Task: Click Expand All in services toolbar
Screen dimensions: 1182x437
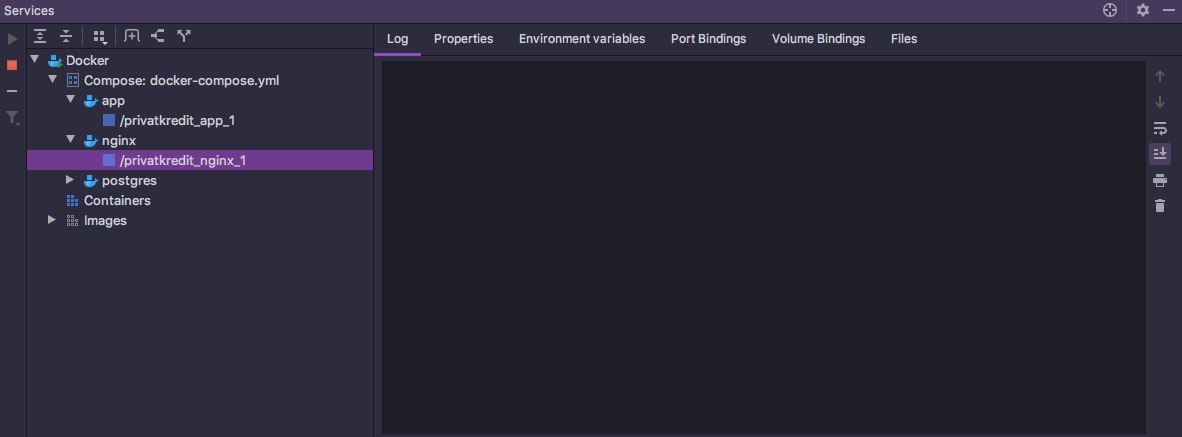Action: click(40, 35)
